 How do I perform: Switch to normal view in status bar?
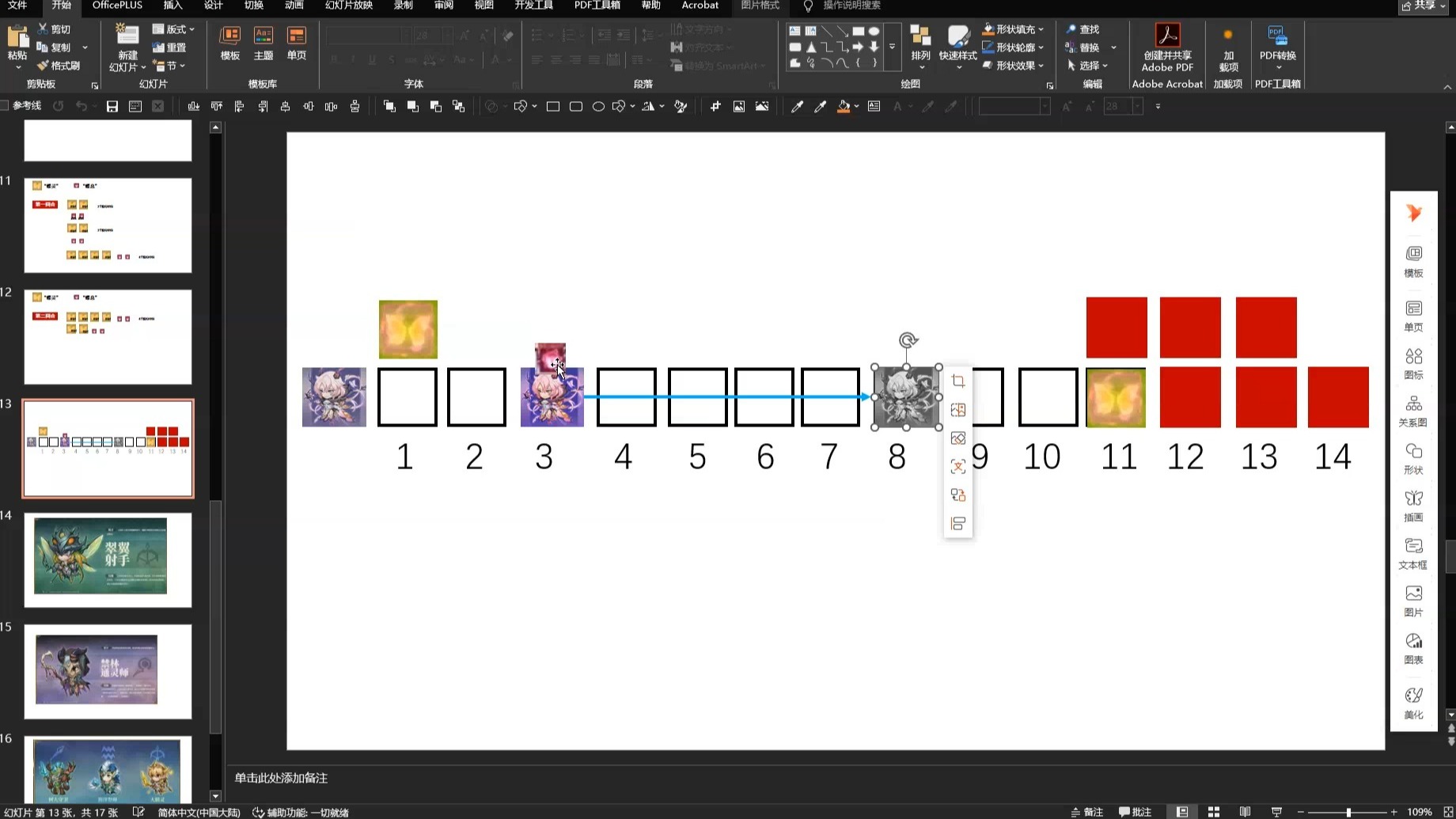(1181, 812)
